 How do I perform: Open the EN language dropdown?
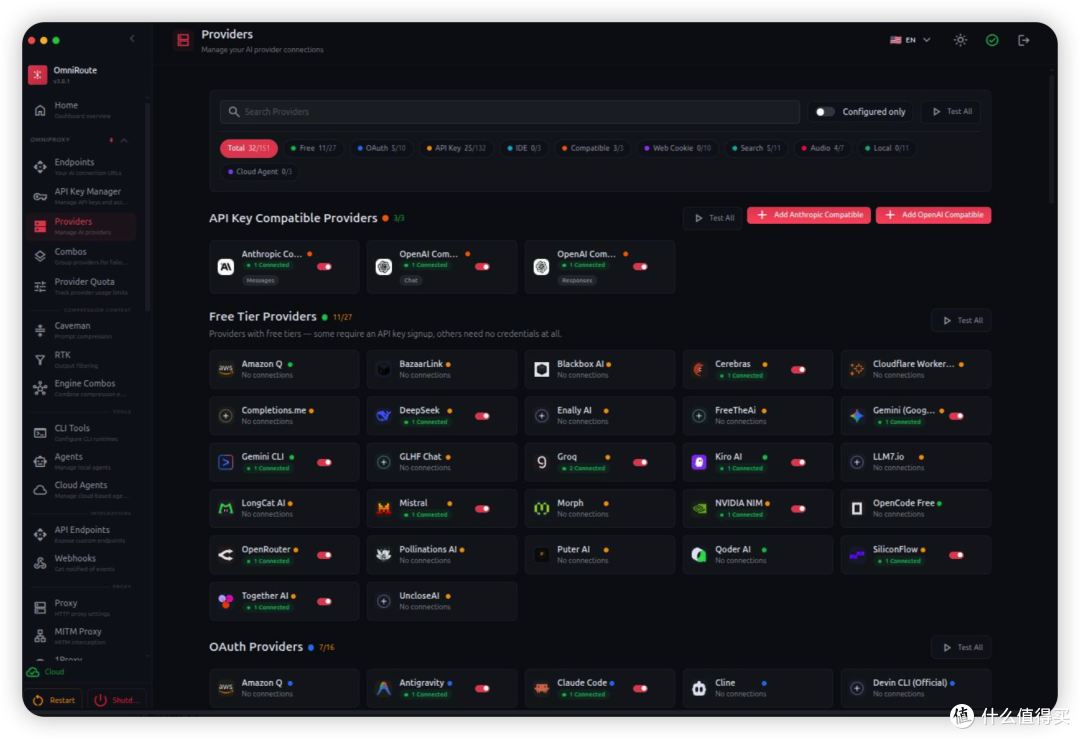click(x=910, y=40)
